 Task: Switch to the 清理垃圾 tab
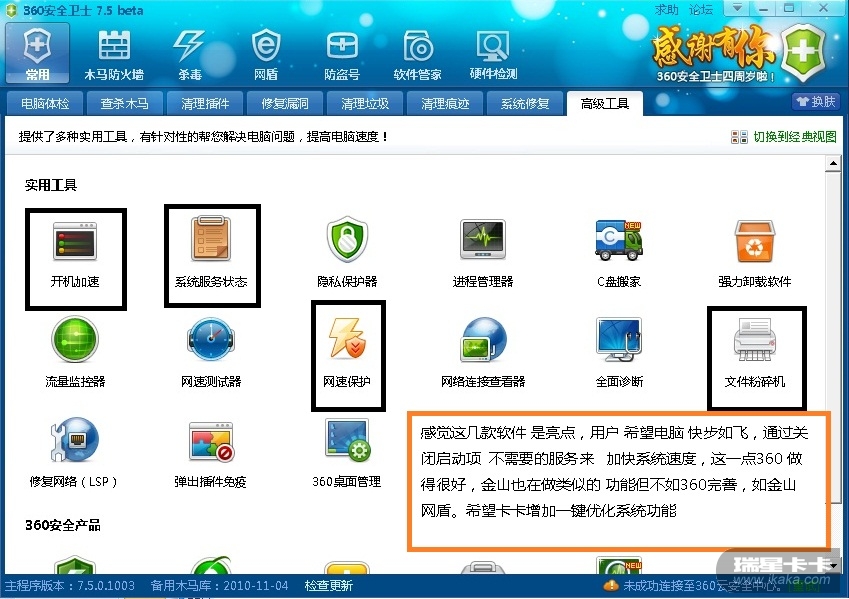click(365, 103)
